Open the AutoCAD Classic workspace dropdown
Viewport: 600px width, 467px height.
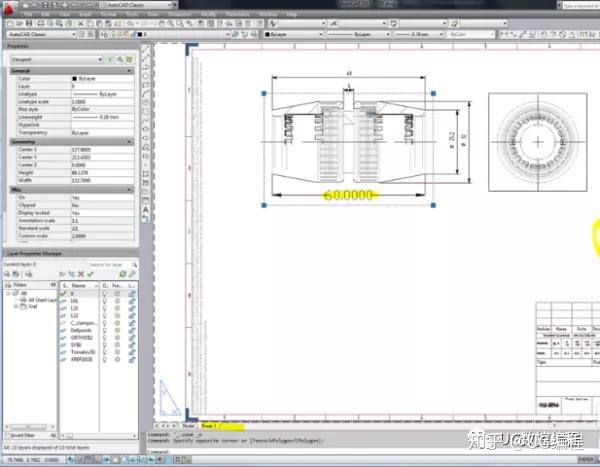41,34
